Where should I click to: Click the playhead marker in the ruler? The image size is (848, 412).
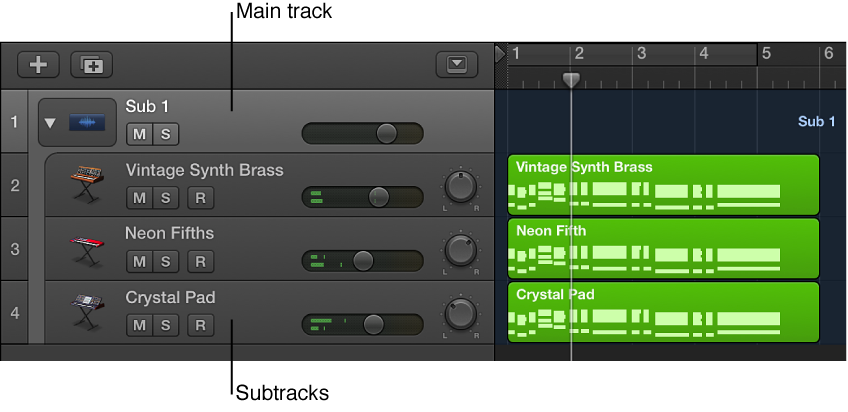point(571,81)
